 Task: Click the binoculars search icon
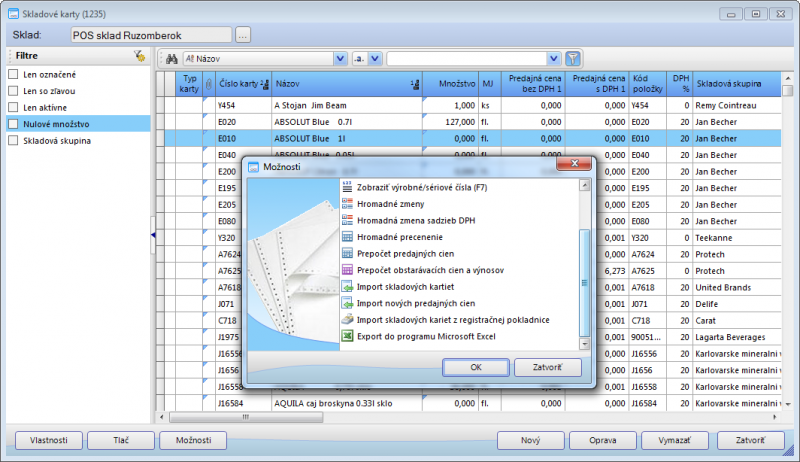[x=171, y=59]
